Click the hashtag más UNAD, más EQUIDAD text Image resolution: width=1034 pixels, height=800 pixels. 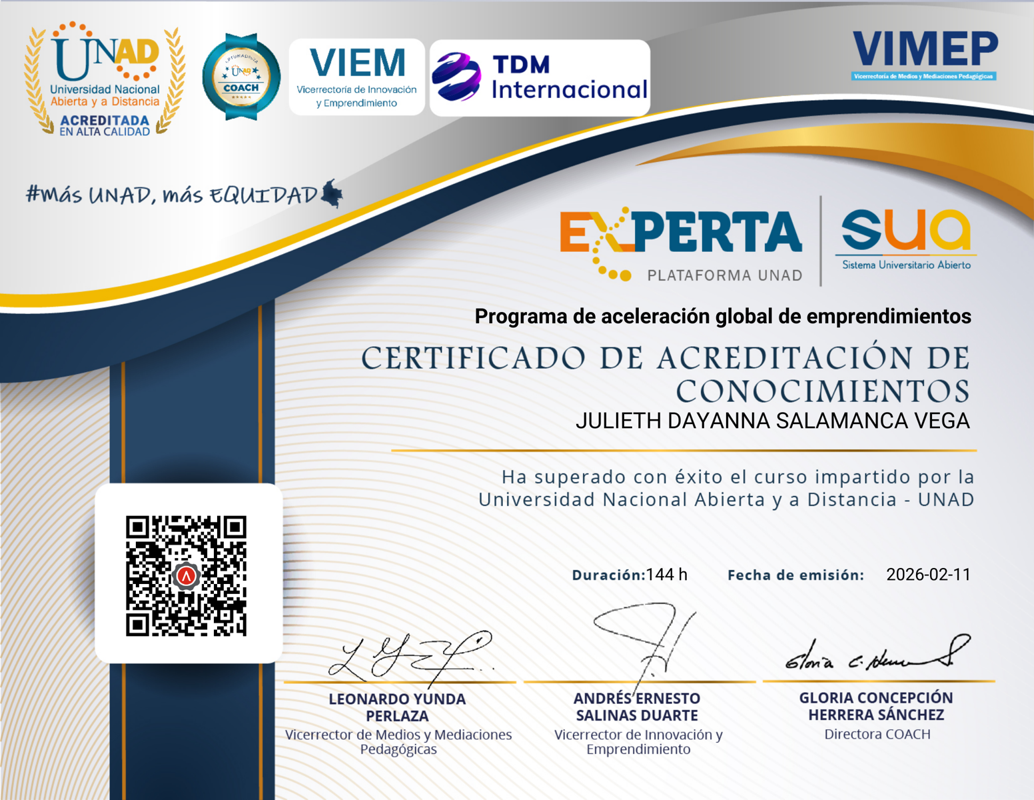tap(171, 195)
